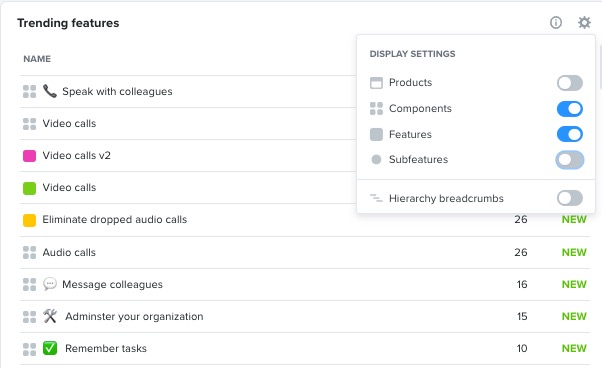Turn off the Features toggle
The height and width of the screenshot is (368, 602).
tap(570, 134)
